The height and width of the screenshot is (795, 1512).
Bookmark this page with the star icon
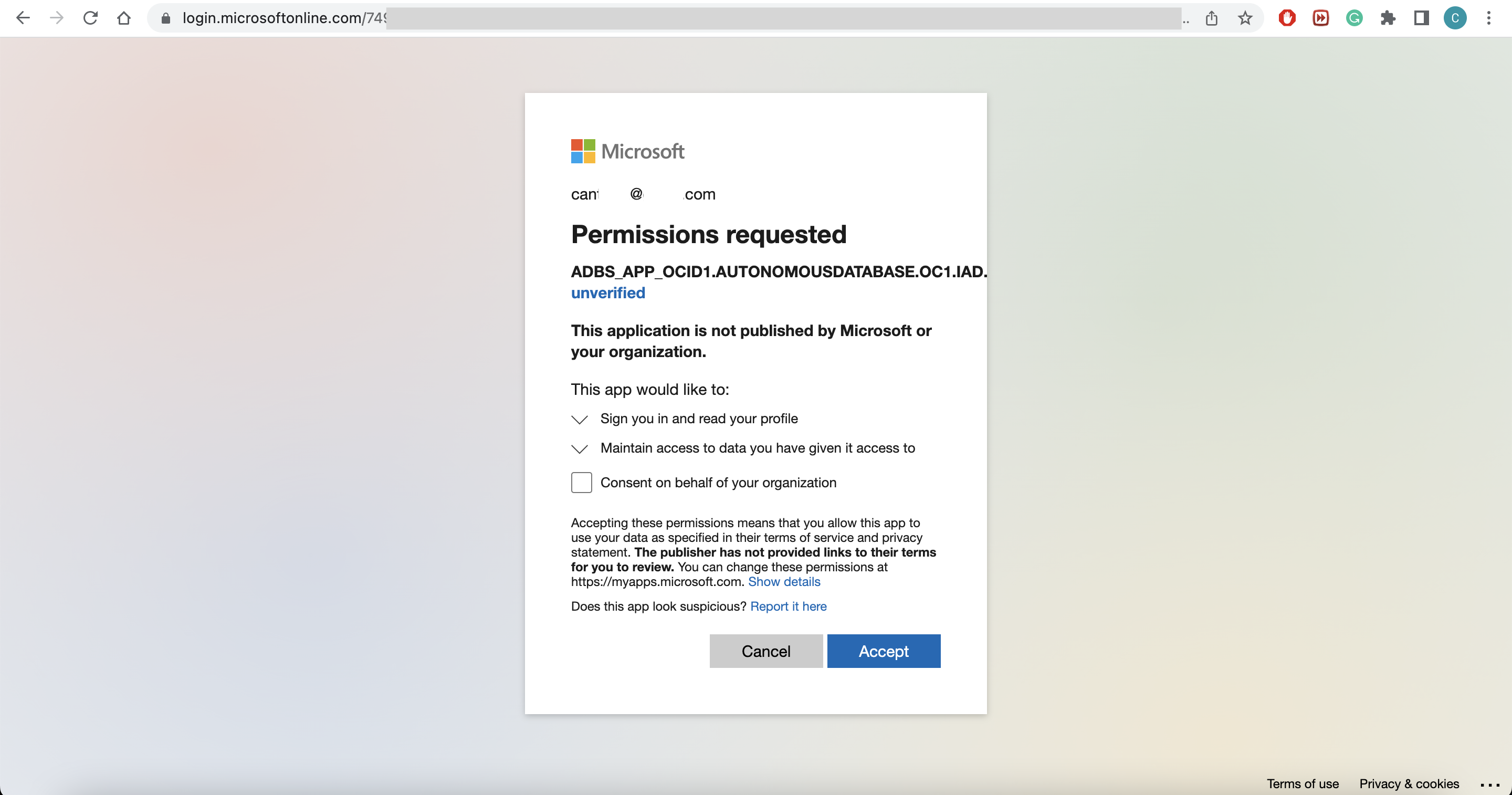pyautogui.click(x=1245, y=18)
